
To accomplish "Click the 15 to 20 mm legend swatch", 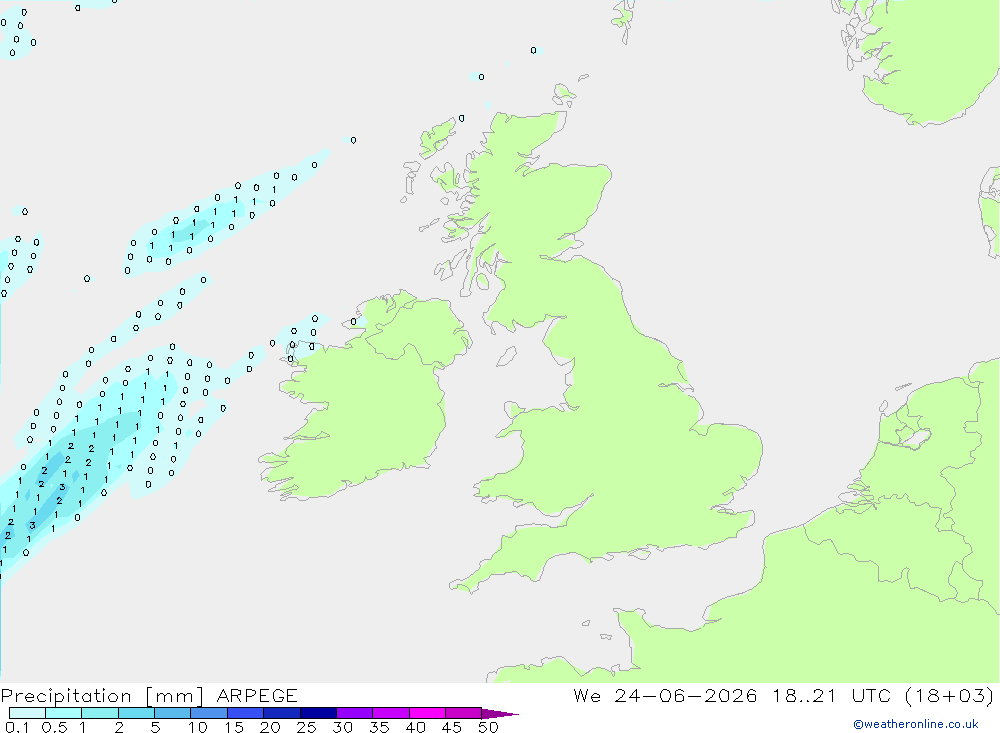I will click(x=245, y=713).
